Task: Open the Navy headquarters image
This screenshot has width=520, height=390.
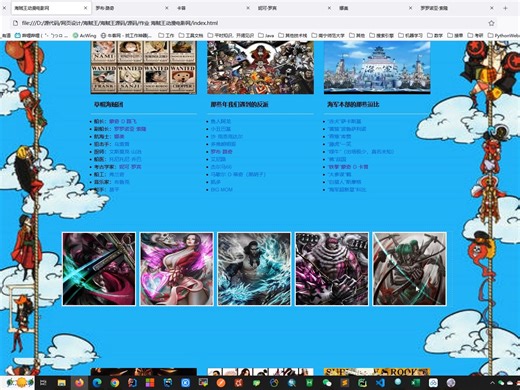Action: [377, 67]
